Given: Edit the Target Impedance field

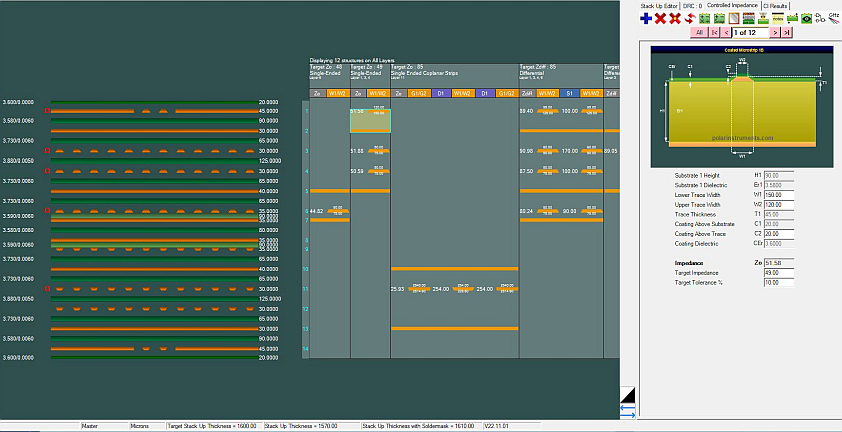Looking at the screenshot, I should 779,273.
